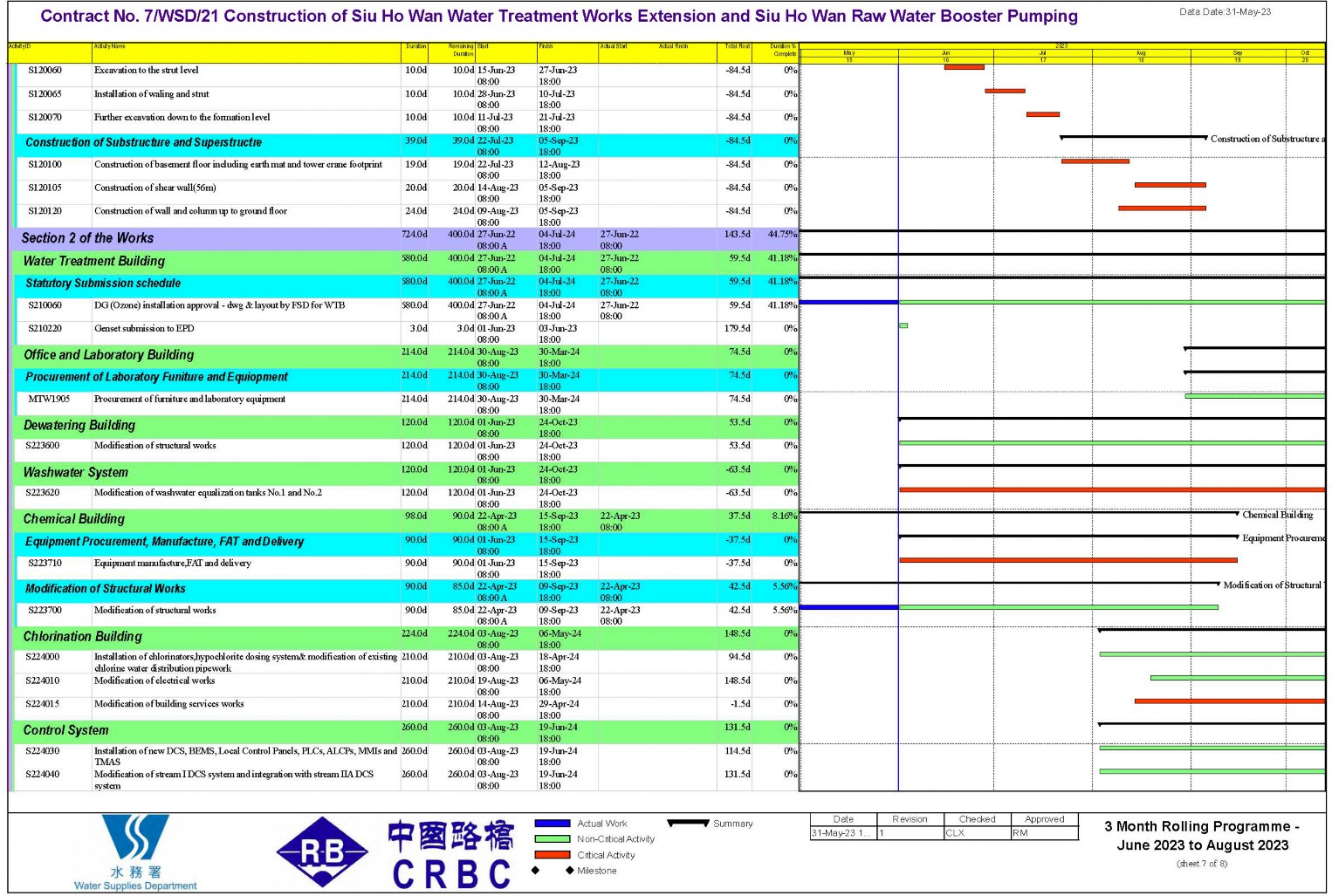Click the Water Supplies Department logo
The height and width of the screenshot is (896, 1332).
coord(135,852)
